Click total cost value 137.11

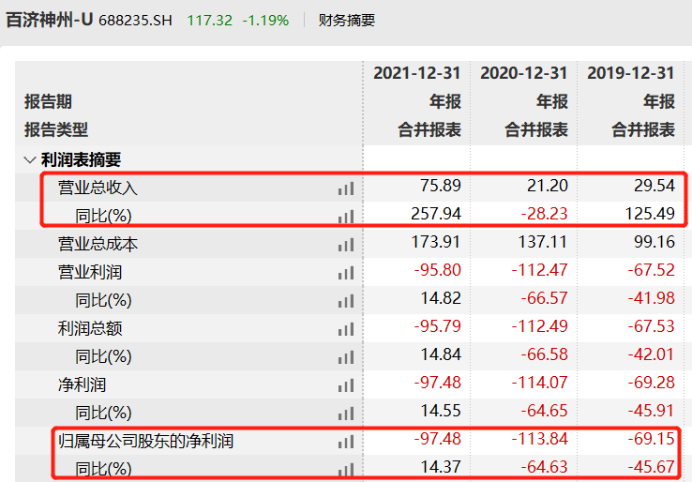[543, 242]
